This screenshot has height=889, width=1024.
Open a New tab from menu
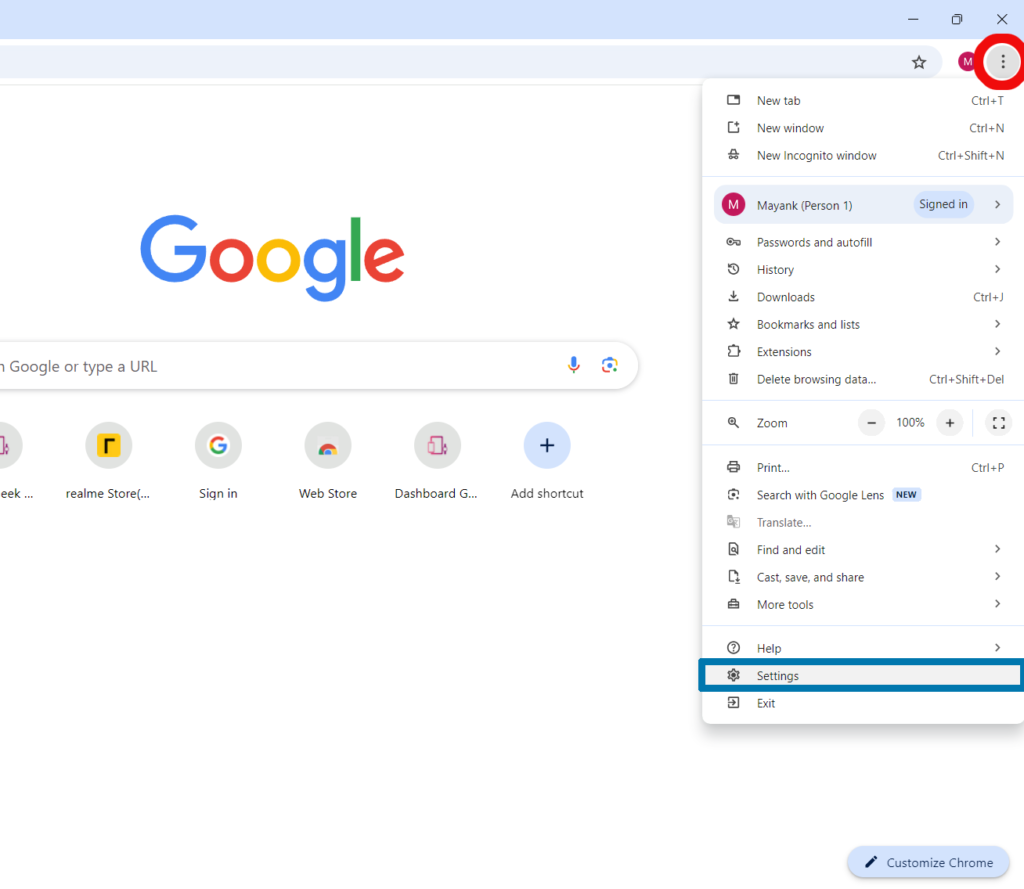tap(863, 101)
